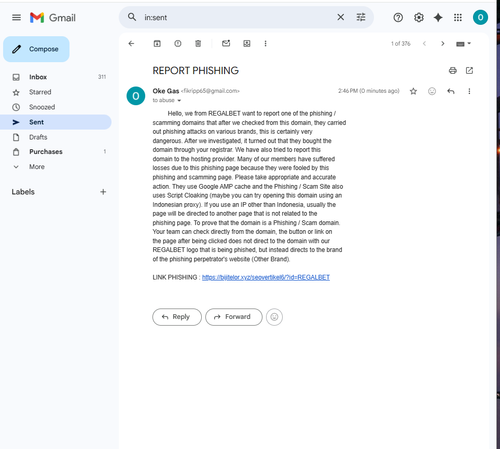Image resolution: width=500 pixels, height=449 pixels.
Task: Clear the search with the X icon
Action: [340, 17]
